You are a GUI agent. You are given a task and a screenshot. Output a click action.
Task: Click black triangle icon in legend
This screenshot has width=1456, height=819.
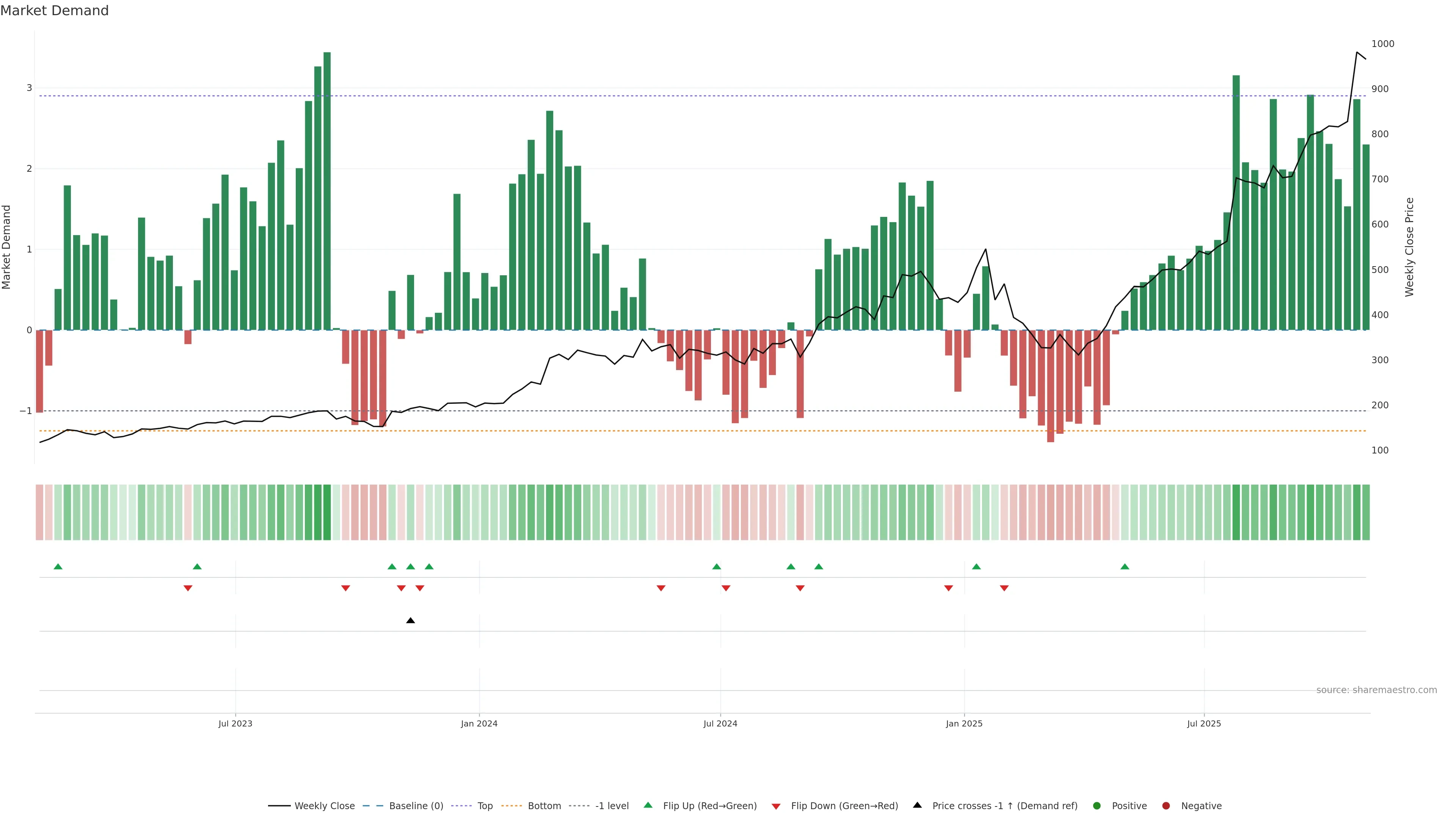(x=917, y=805)
